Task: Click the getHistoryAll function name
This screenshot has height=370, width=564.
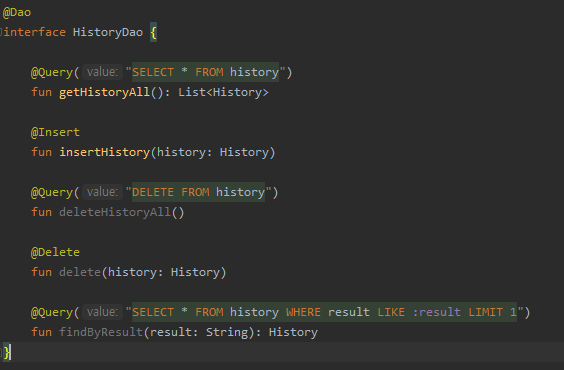Action: (105, 92)
